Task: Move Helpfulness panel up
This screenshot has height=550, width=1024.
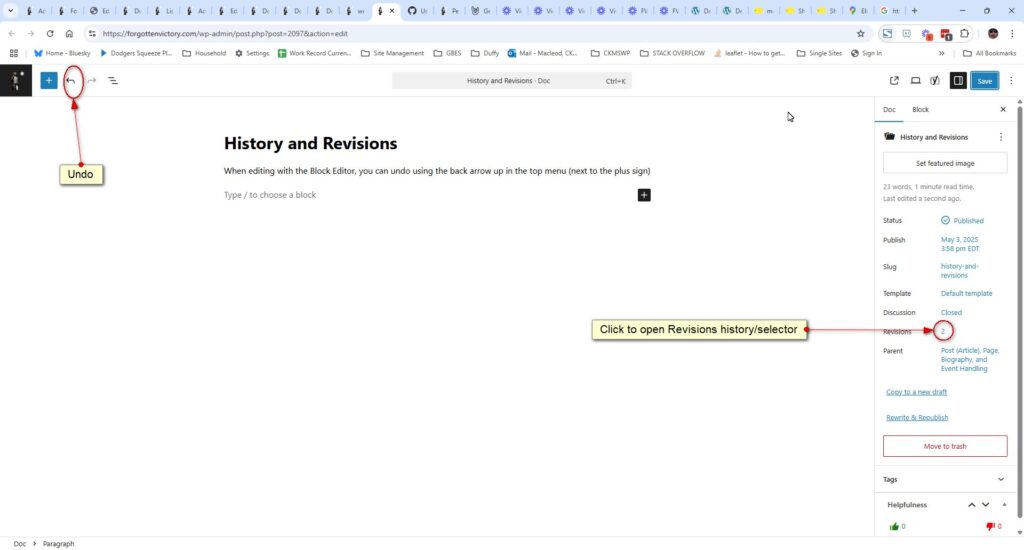Action: point(972,505)
